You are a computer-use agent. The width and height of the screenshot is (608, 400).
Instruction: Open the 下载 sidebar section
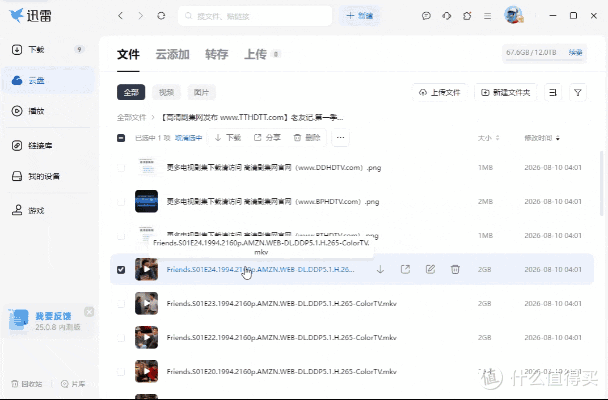(x=49, y=50)
